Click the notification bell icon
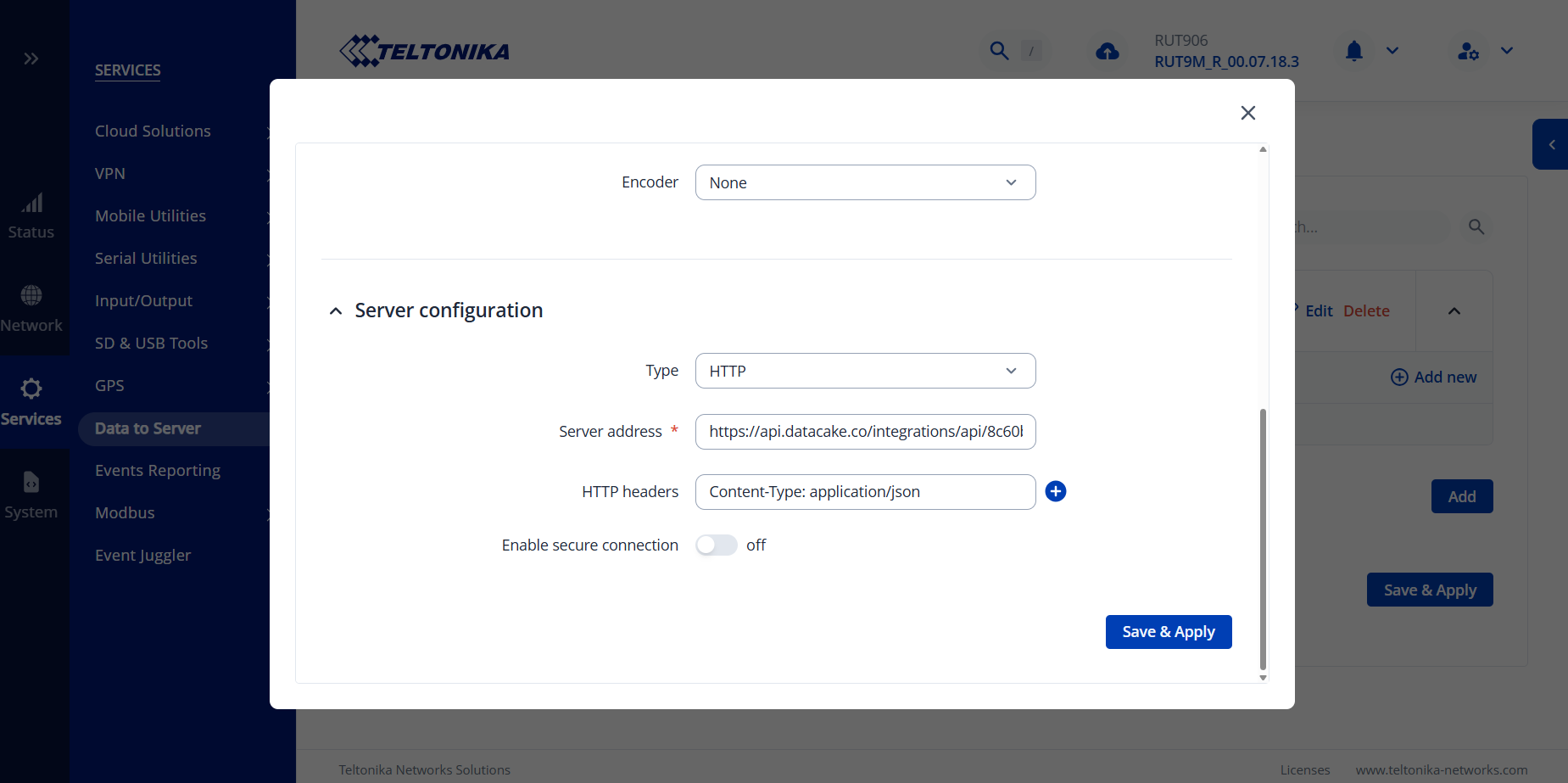 [1353, 51]
